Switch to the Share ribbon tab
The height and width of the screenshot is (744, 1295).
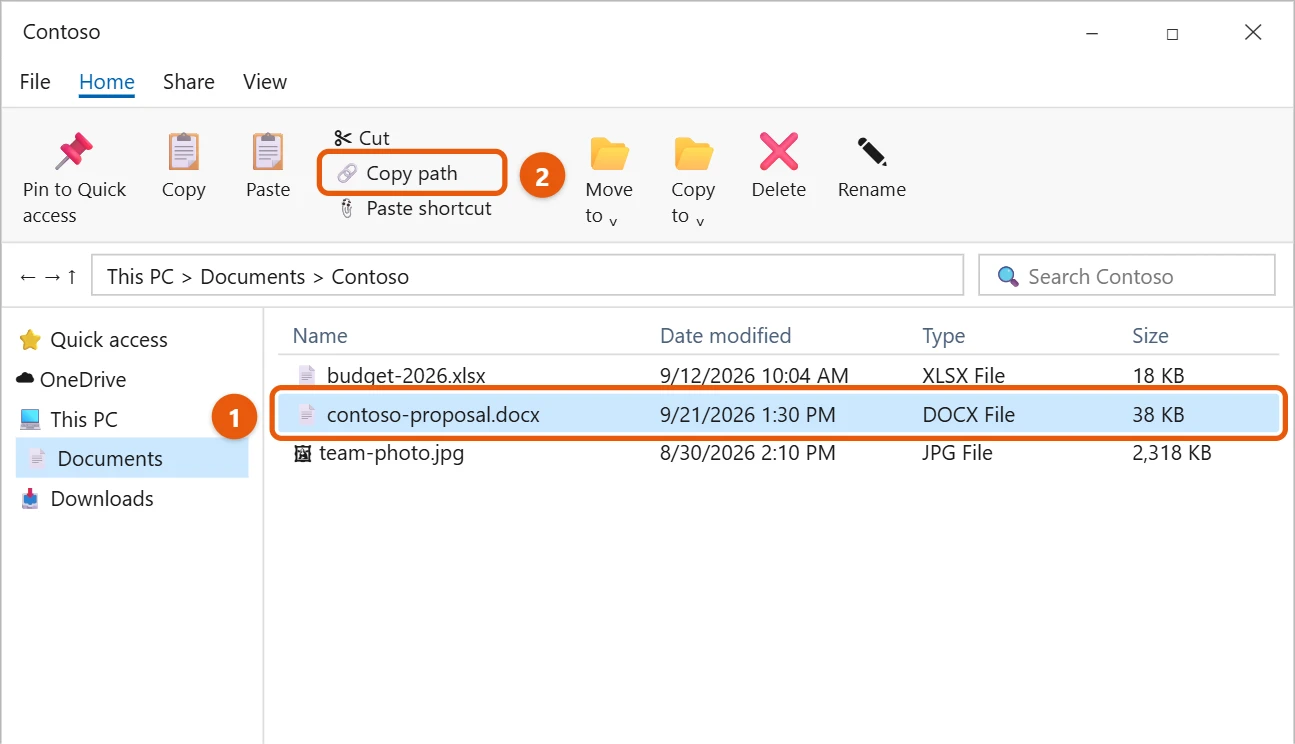[x=189, y=82]
